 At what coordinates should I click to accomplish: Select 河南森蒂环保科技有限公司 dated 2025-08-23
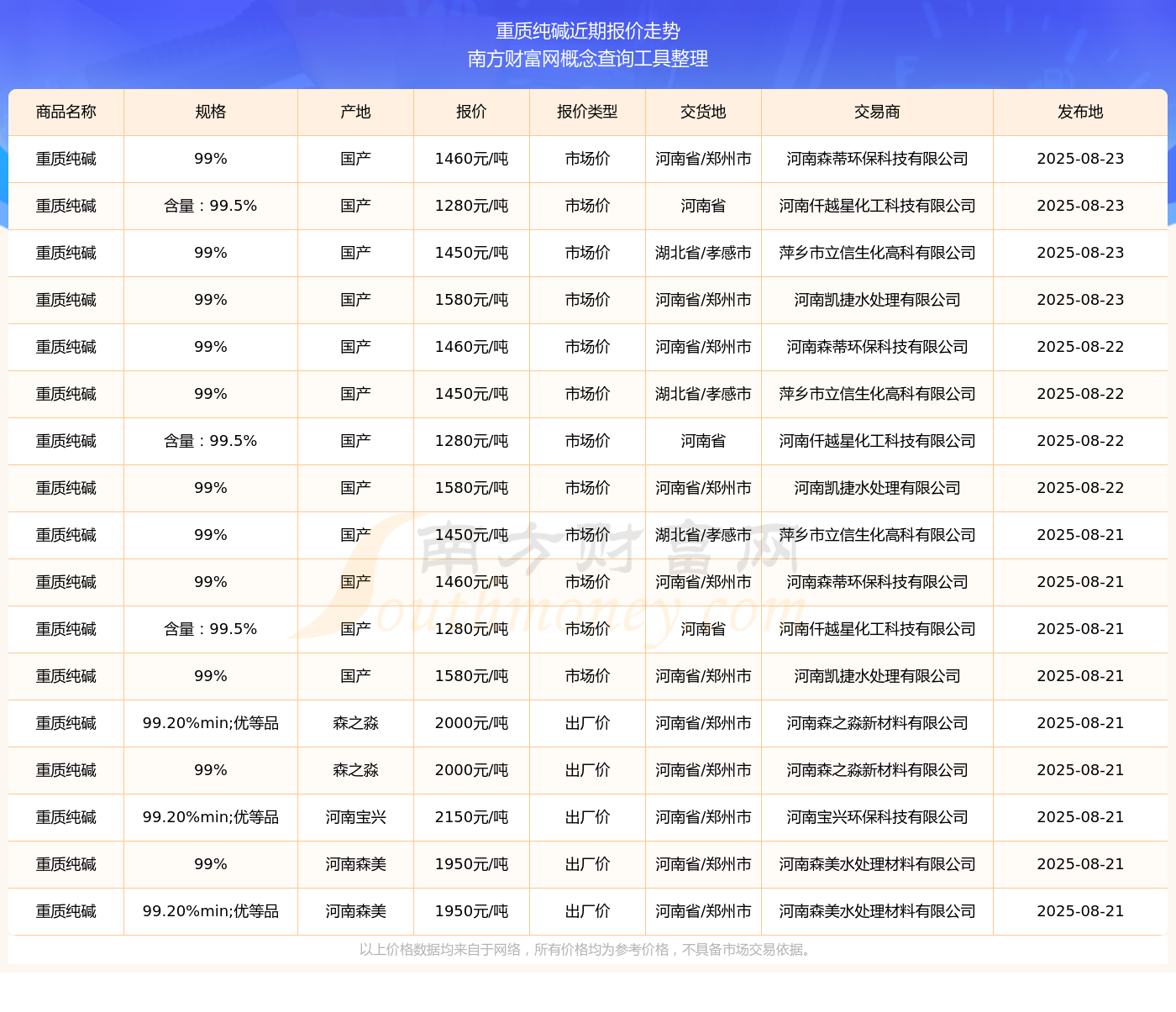point(878,159)
